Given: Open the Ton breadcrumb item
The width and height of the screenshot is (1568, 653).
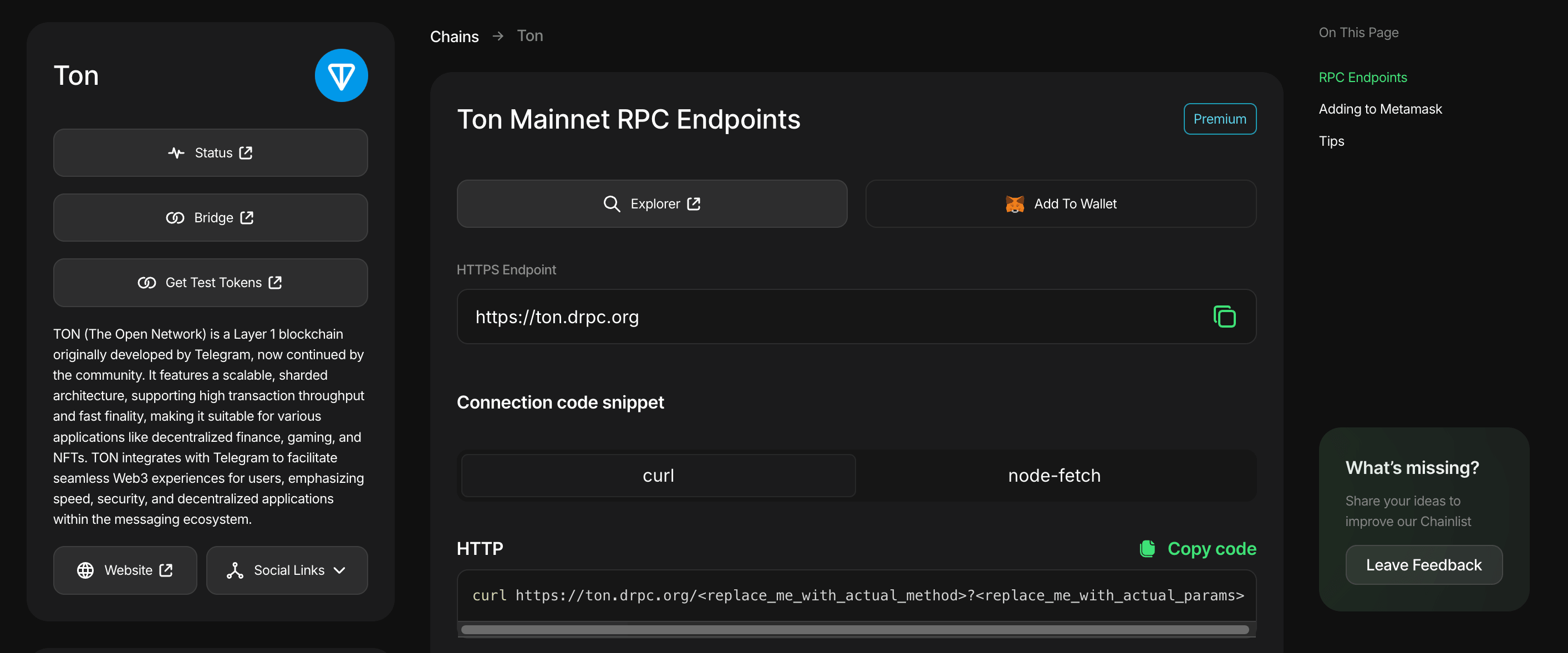Looking at the screenshot, I should [530, 36].
